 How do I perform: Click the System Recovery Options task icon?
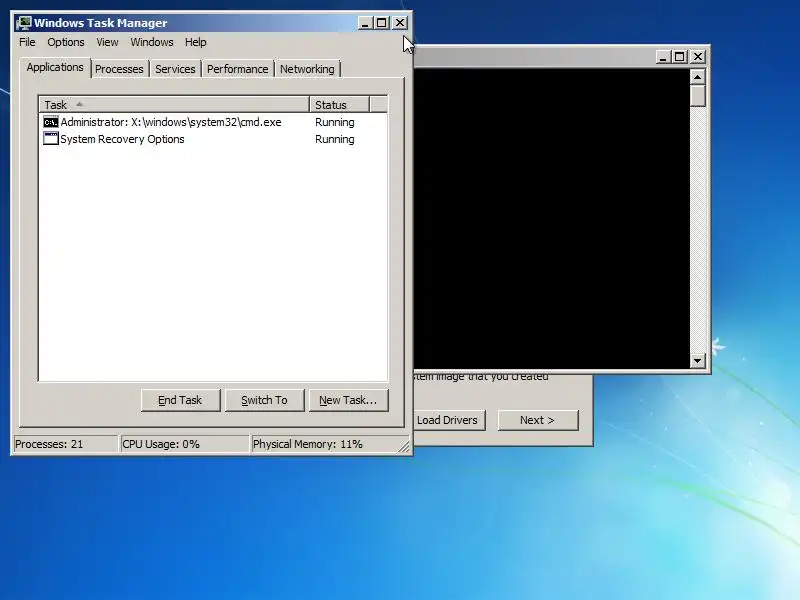51,139
